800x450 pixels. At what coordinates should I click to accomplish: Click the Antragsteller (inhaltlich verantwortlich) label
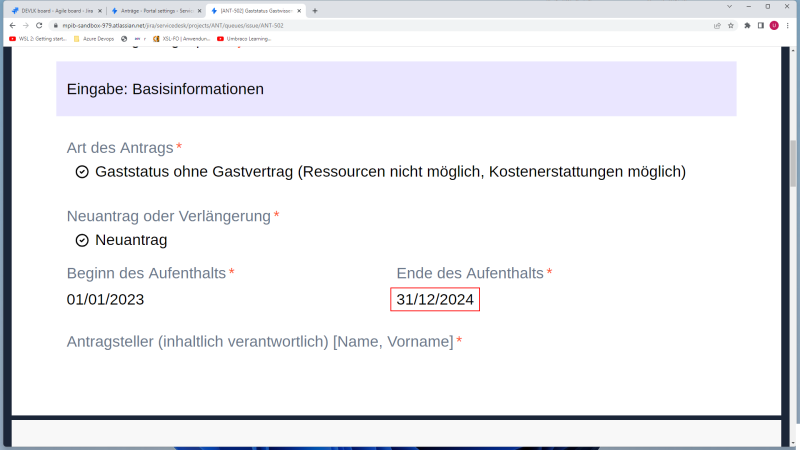260,342
